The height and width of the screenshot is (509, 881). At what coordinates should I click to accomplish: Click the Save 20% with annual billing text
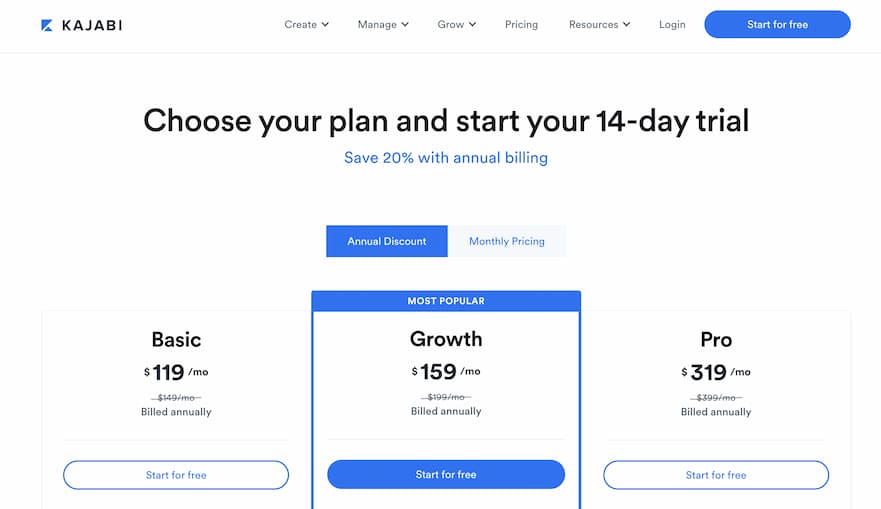tap(446, 157)
